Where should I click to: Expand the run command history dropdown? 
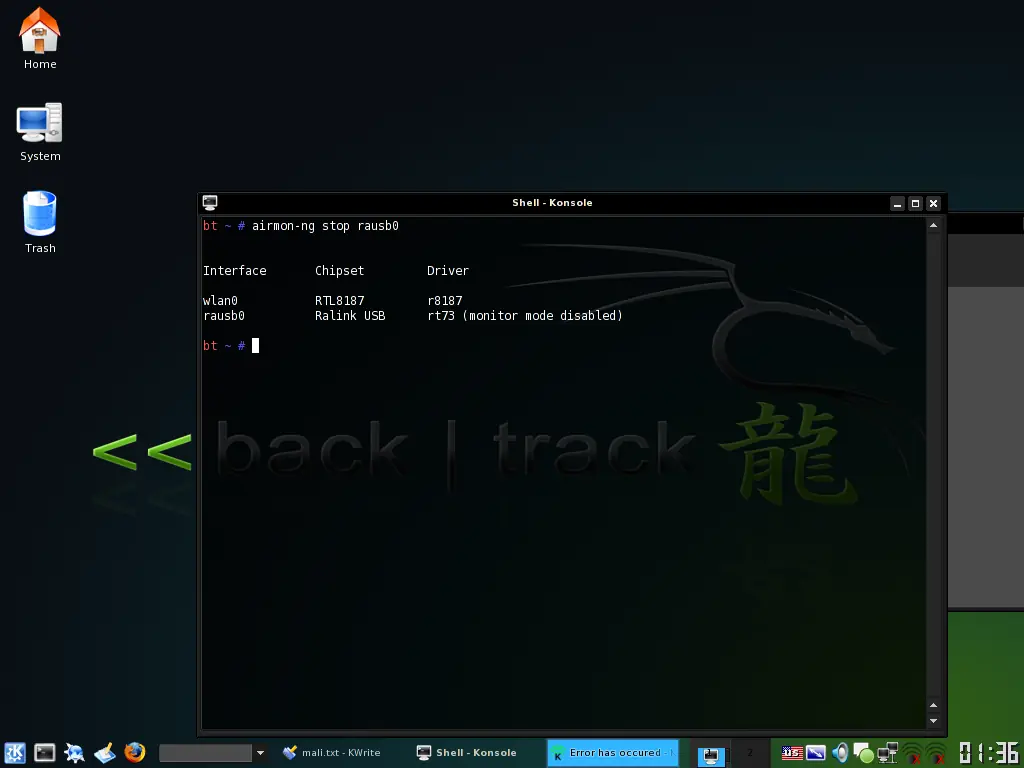click(260, 753)
